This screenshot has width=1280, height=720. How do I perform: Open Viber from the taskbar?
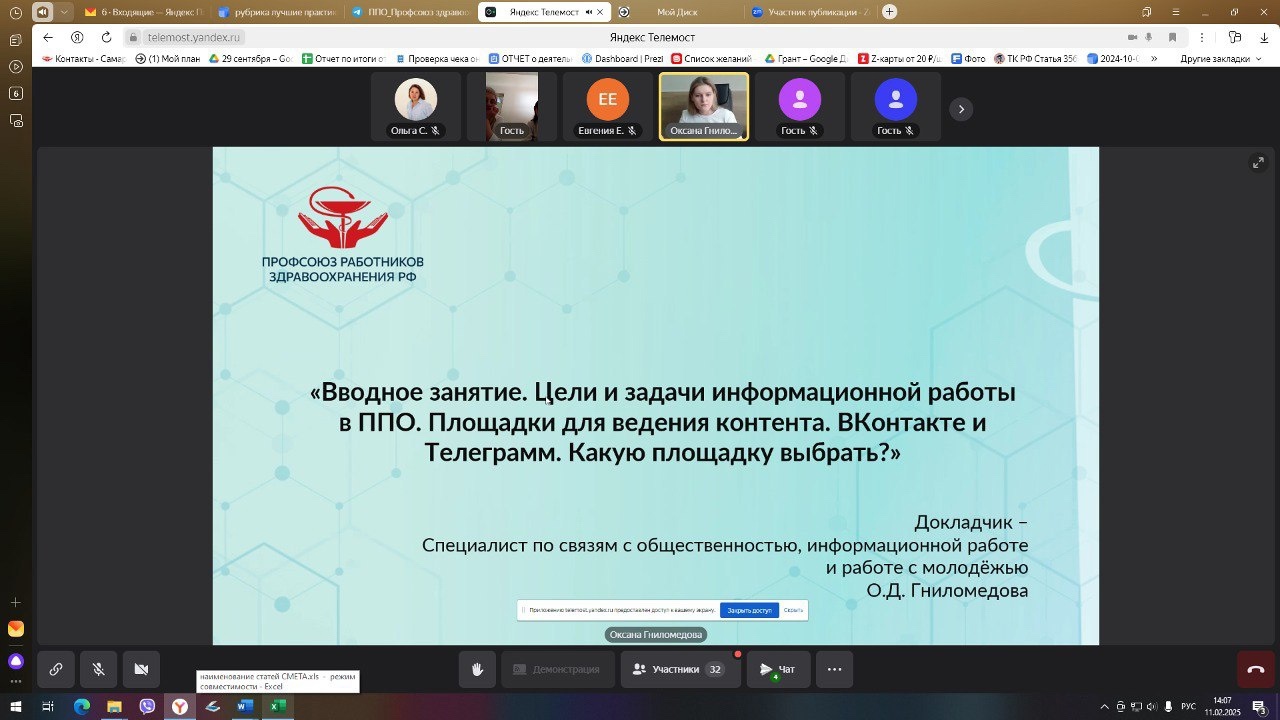click(147, 706)
